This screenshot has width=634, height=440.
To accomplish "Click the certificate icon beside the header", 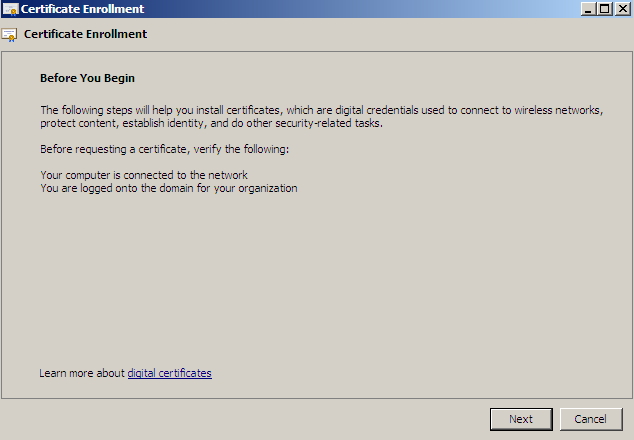I will coord(10,34).
